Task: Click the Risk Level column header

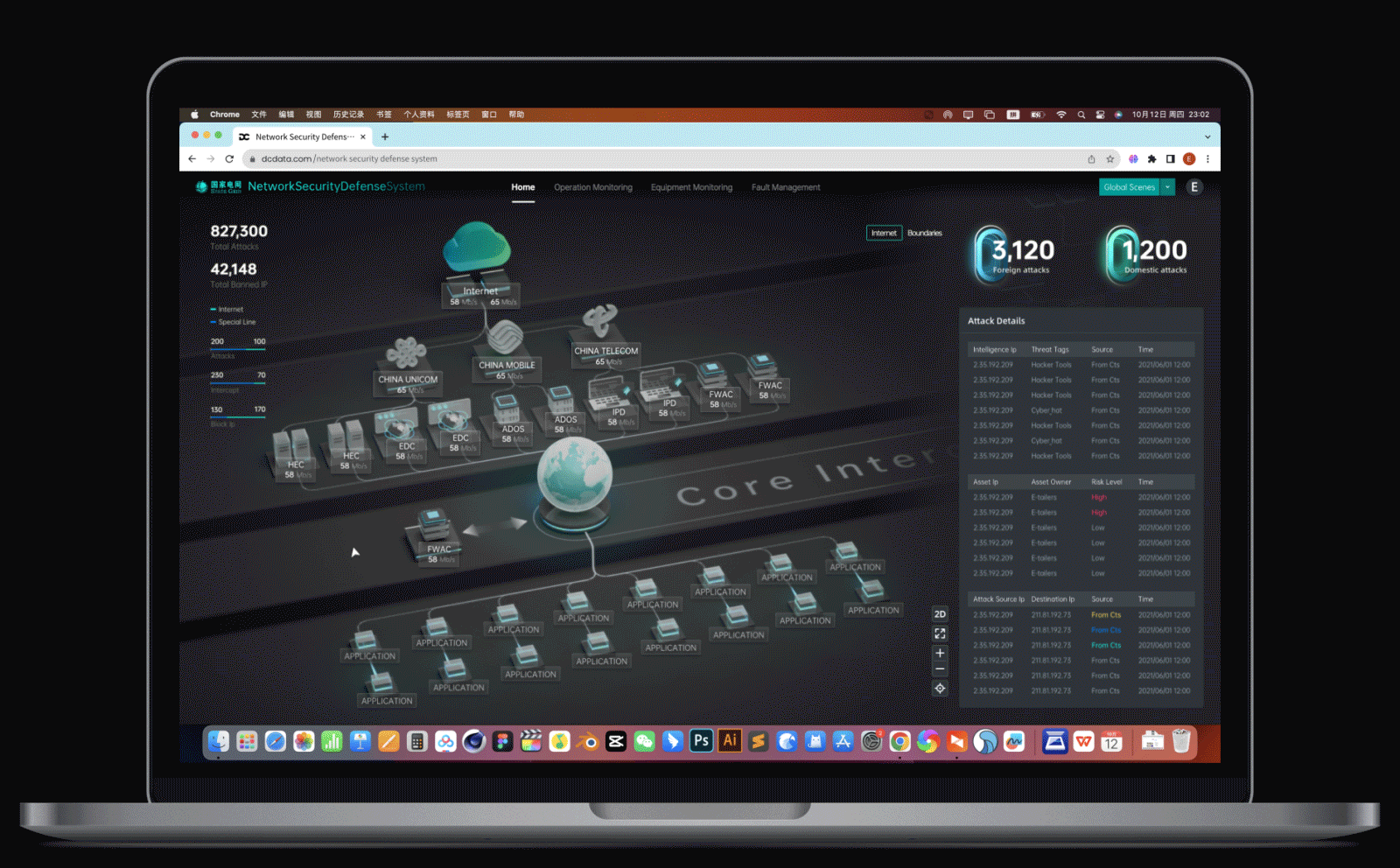Action: 1107,482
